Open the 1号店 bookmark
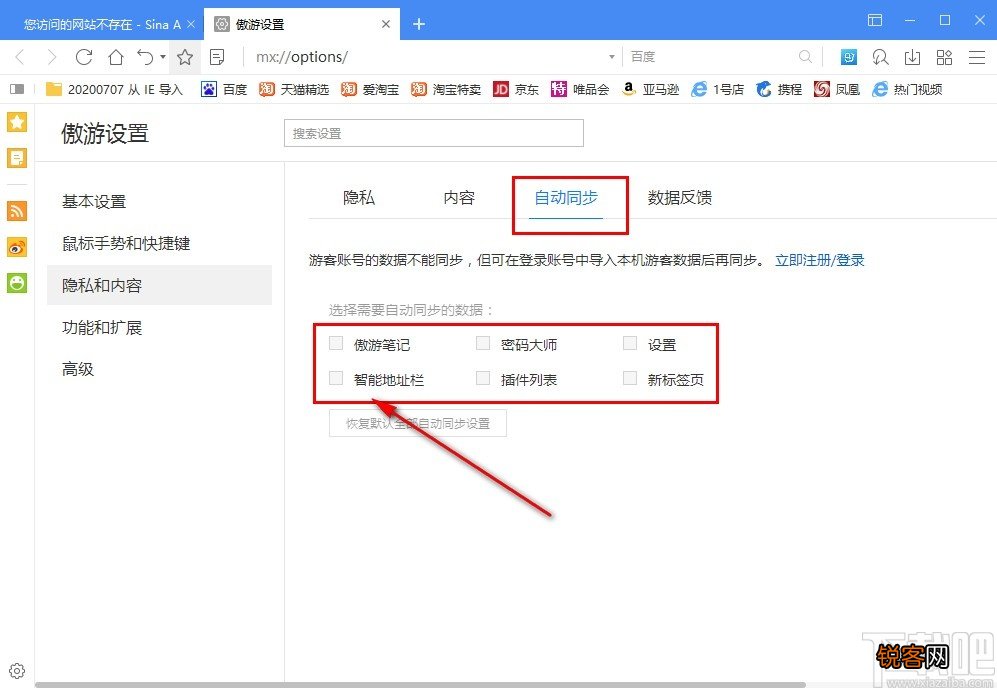Screen dimensions: 997x688 pyautogui.click(x=717, y=90)
